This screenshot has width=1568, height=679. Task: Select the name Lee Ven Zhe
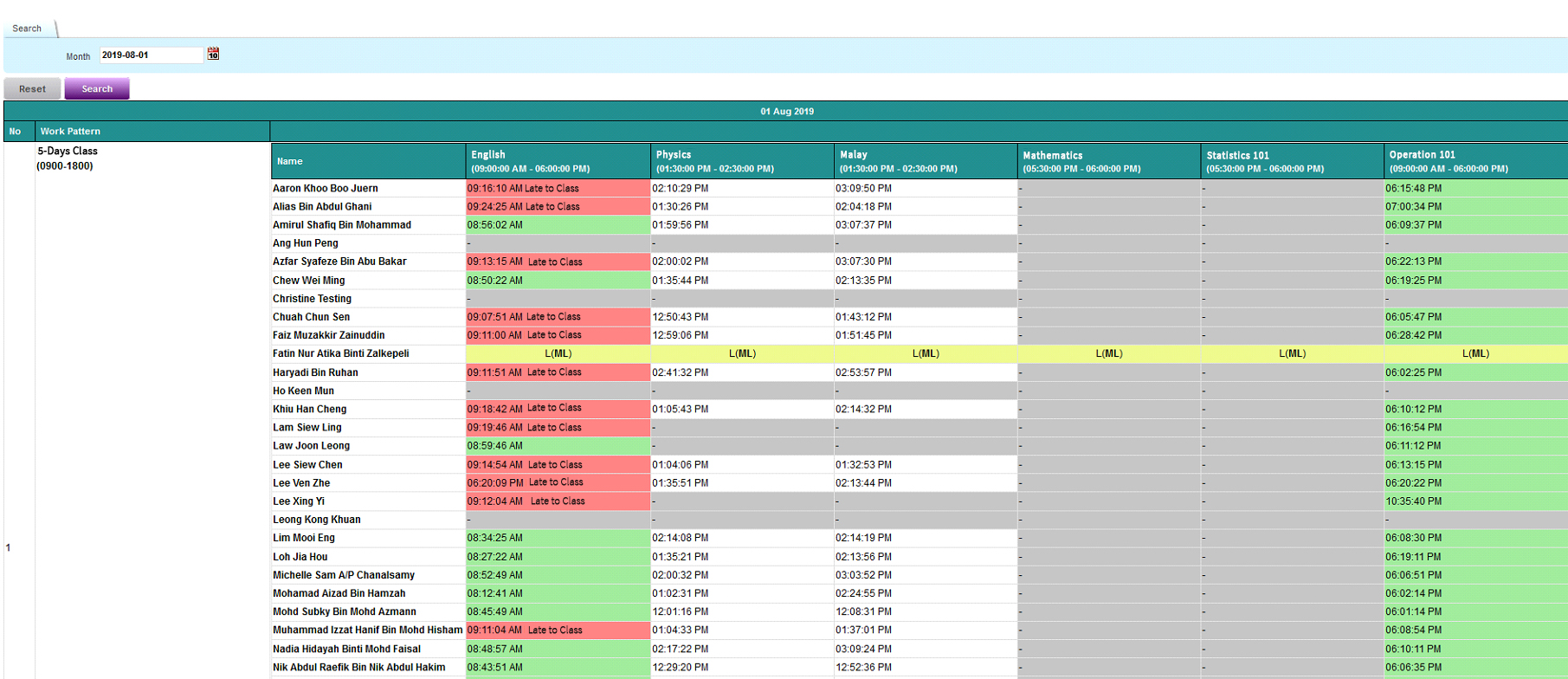coord(301,483)
